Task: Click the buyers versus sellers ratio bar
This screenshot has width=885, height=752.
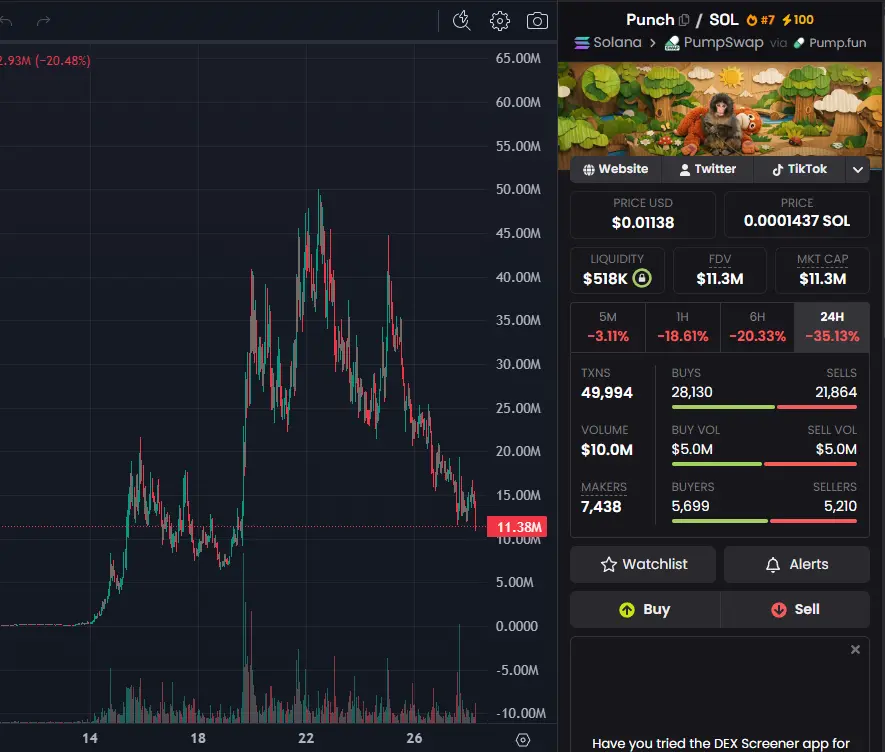Action: (764, 521)
